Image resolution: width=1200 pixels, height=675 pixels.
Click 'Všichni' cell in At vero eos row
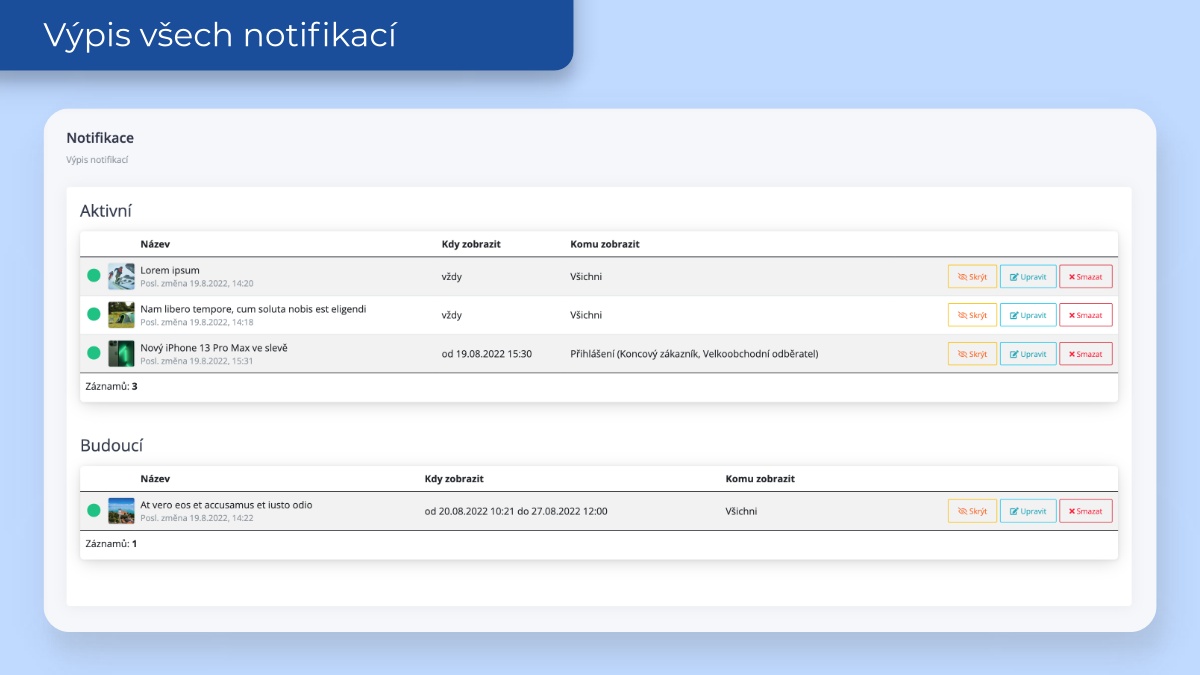pos(742,511)
